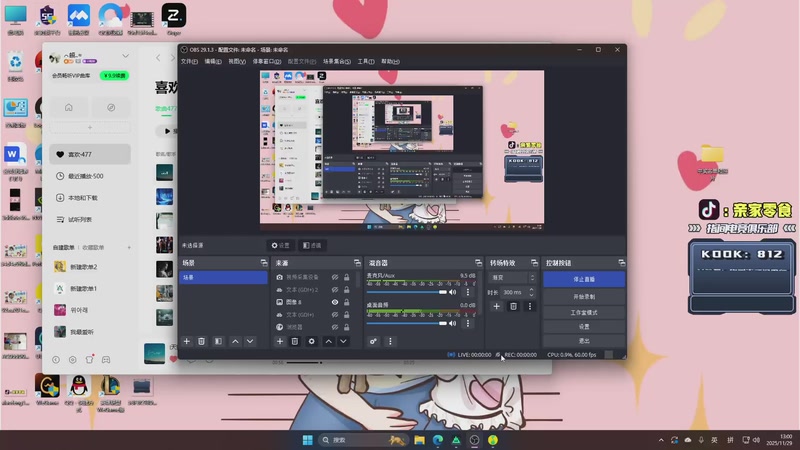Open the 渐变 transition type dropdown
The width and height of the screenshot is (800, 450).
[x=512, y=278]
